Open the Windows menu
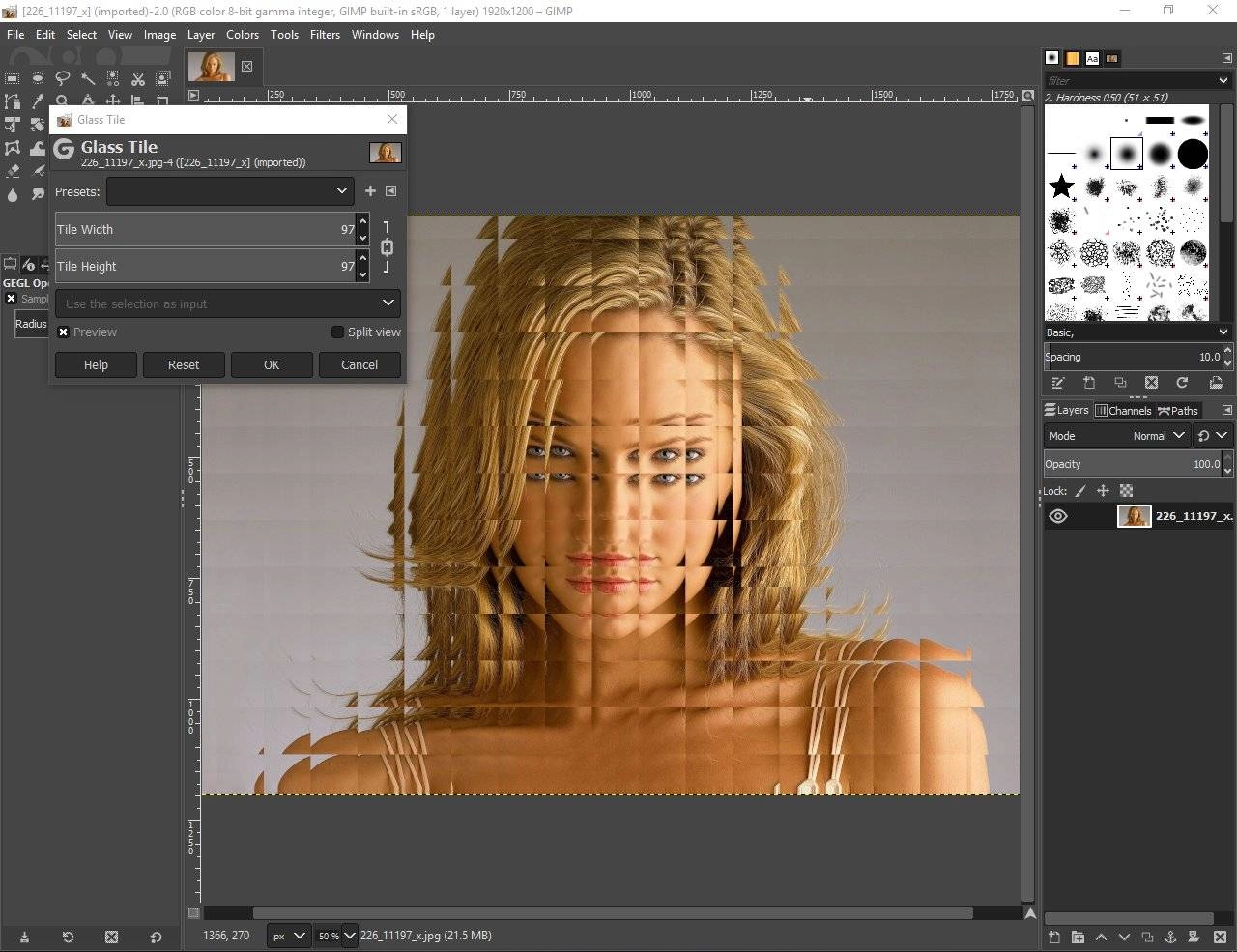Screen dimensions: 1237x952 [375, 34]
